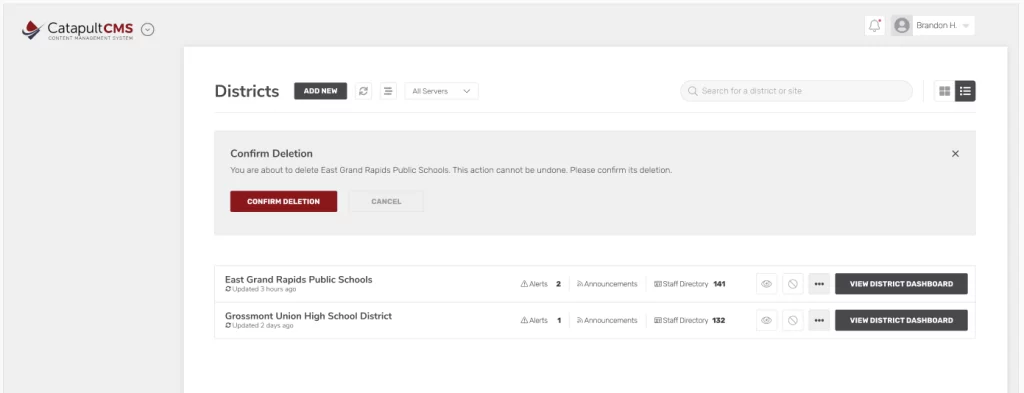Open more options for East Grand Rapids
This screenshot has width=1024, height=393.
819,284
